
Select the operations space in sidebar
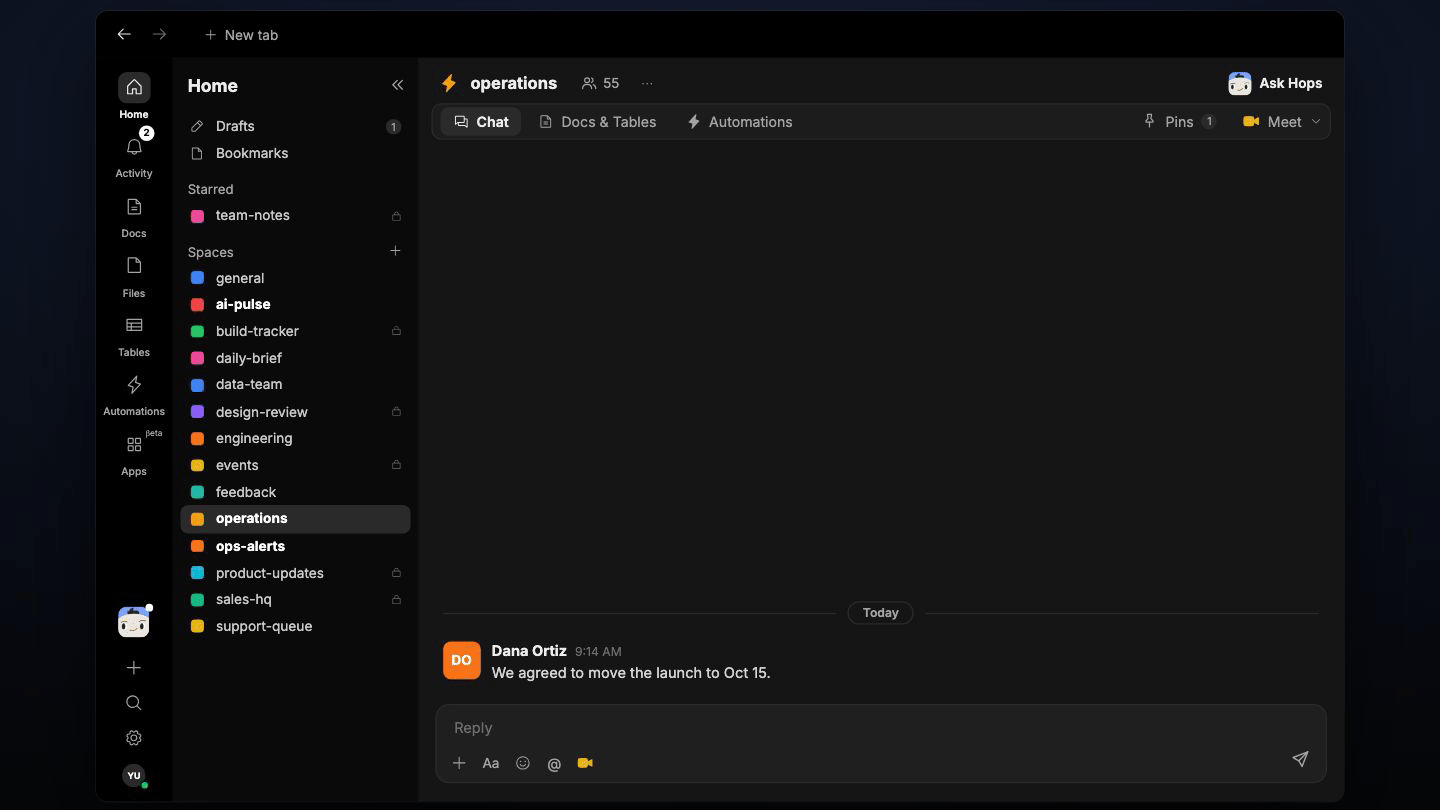pyautogui.click(x=295, y=518)
